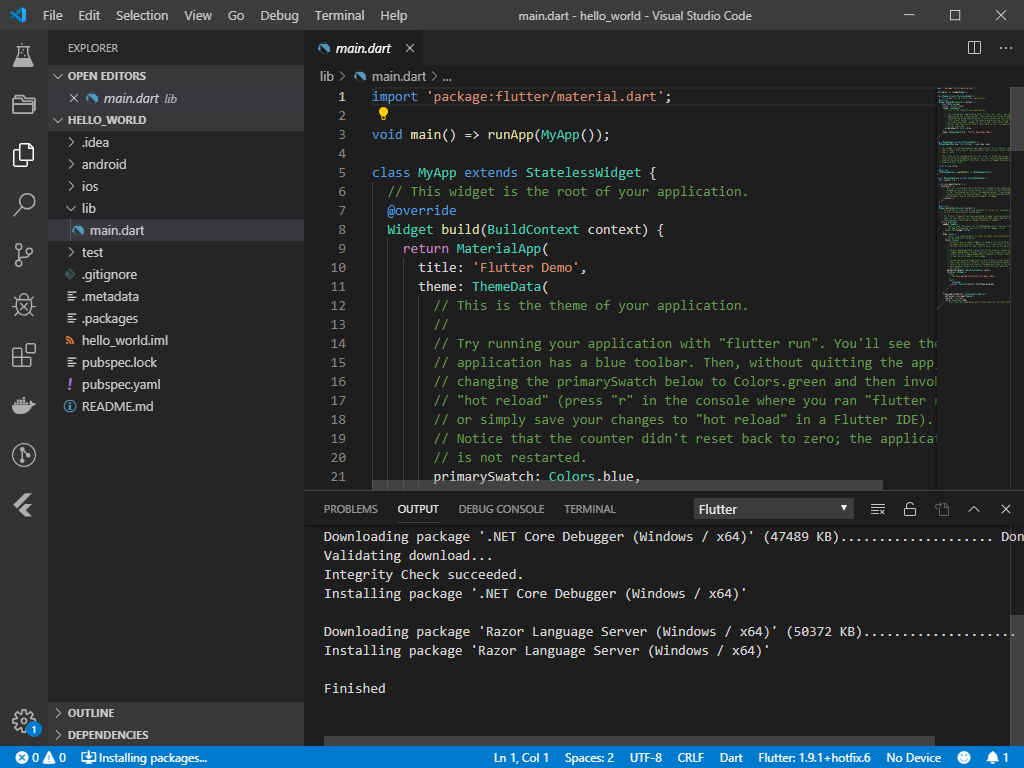The image size is (1024, 768).
Task: Change indentation via Spaces: 2
Action: point(589,758)
